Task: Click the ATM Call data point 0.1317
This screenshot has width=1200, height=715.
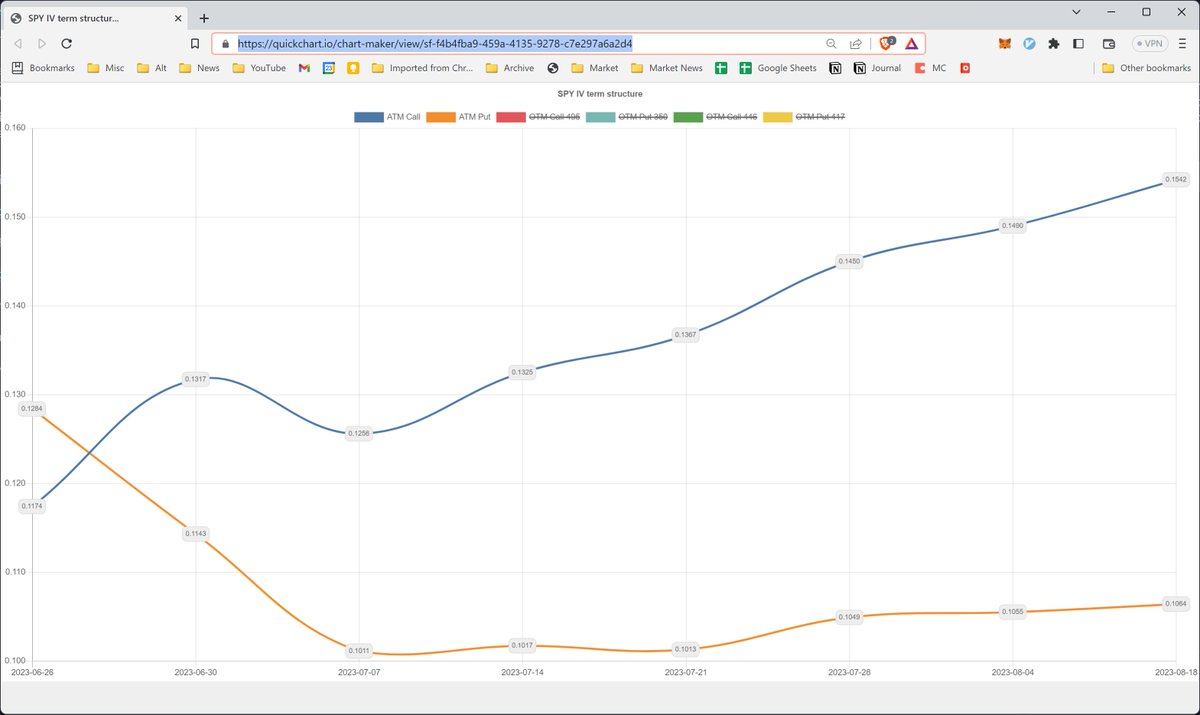Action: tap(196, 379)
